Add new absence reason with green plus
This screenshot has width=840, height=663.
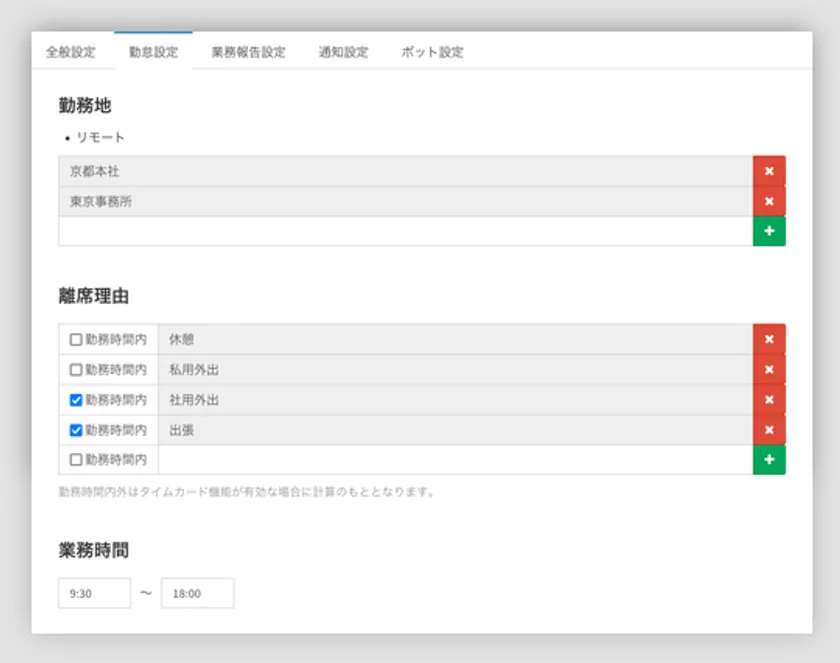[x=769, y=460]
